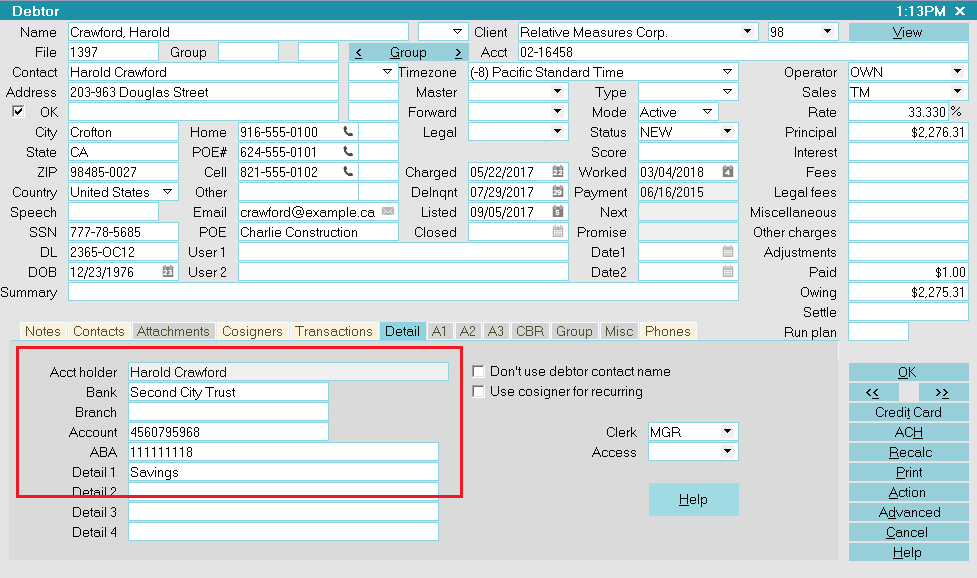Open the DOB calendar picker
The height and width of the screenshot is (578, 977).
point(168,272)
